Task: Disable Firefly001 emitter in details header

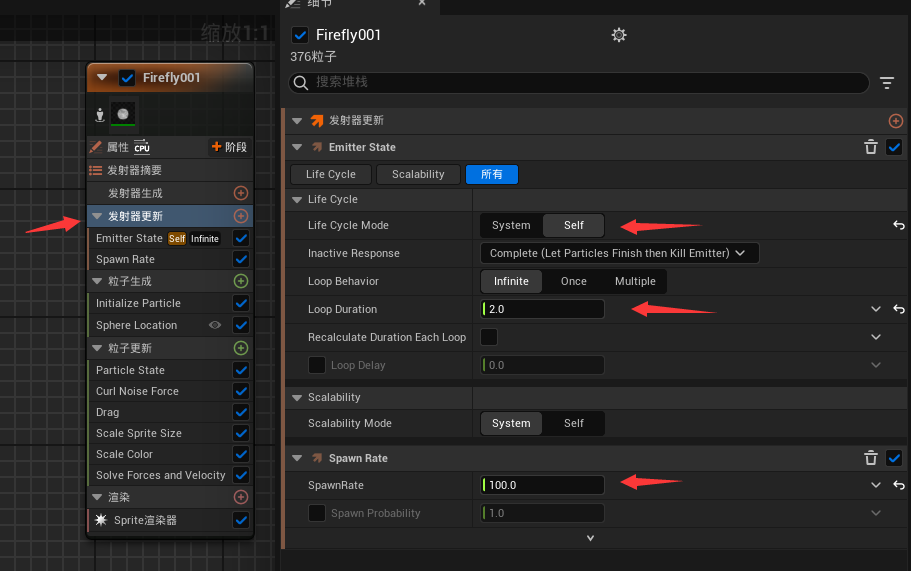Action: pos(300,35)
